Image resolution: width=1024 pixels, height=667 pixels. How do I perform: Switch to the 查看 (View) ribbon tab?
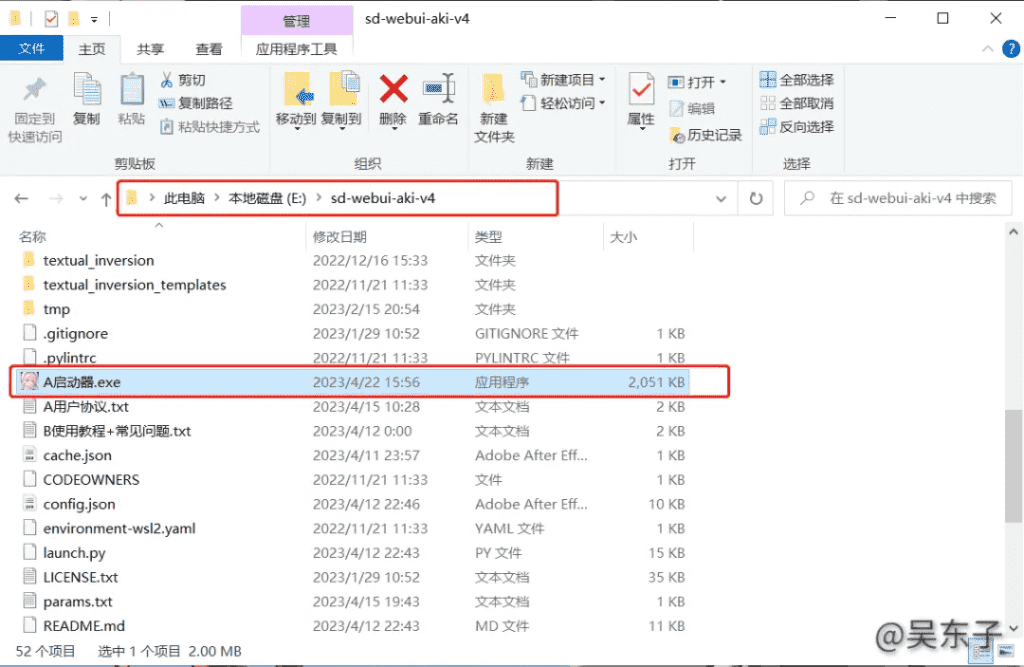[209, 49]
